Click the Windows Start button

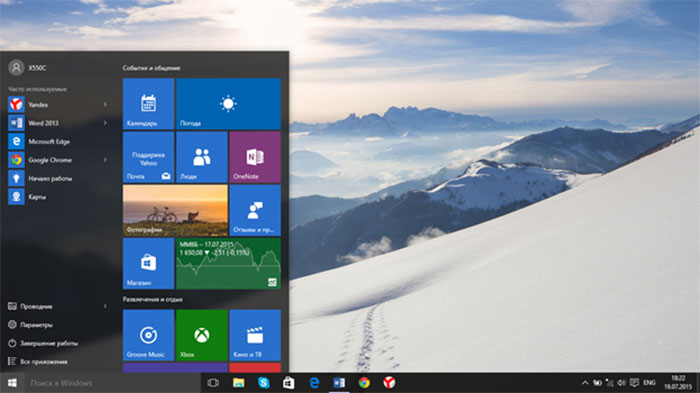point(12,383)
